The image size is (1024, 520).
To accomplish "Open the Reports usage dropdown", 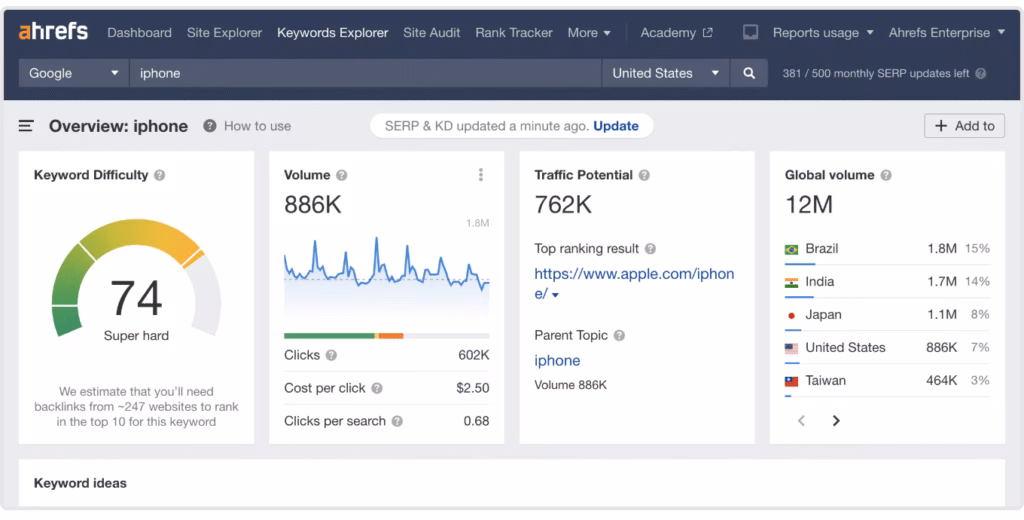I will point(822,32).
